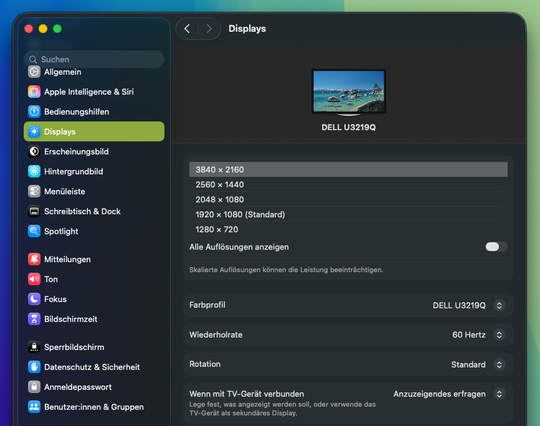The height and width of the screenshot is (426, 540).
Task: Open Mitteilungen settings pane
Action: point(94,259)
